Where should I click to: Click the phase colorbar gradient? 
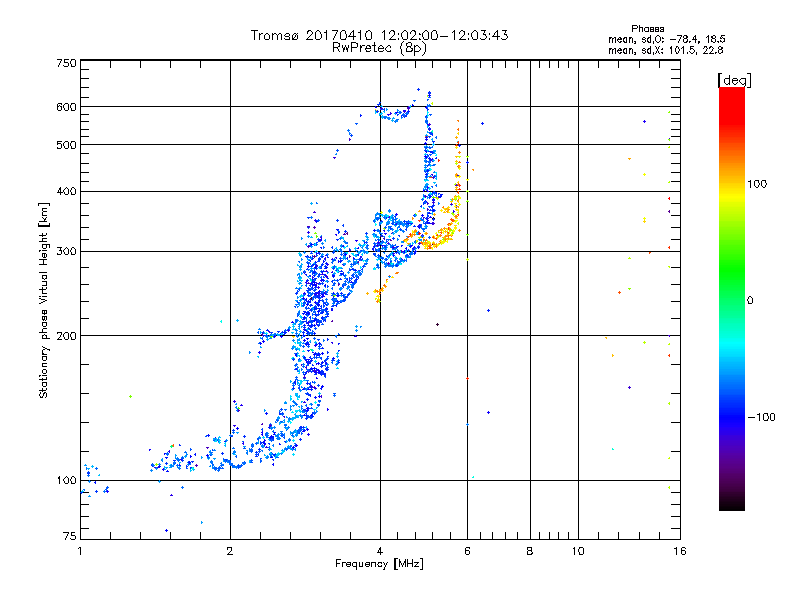(x=732, y=298)
